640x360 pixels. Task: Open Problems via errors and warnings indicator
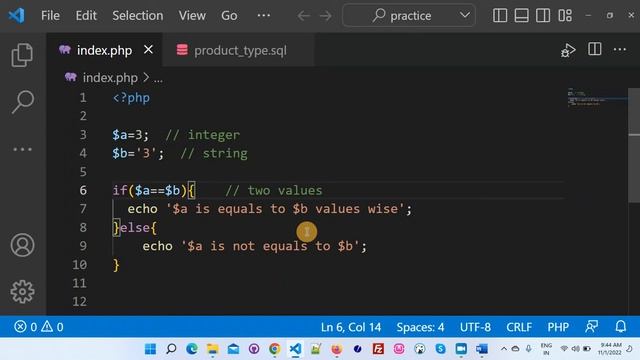click(39, 327)
